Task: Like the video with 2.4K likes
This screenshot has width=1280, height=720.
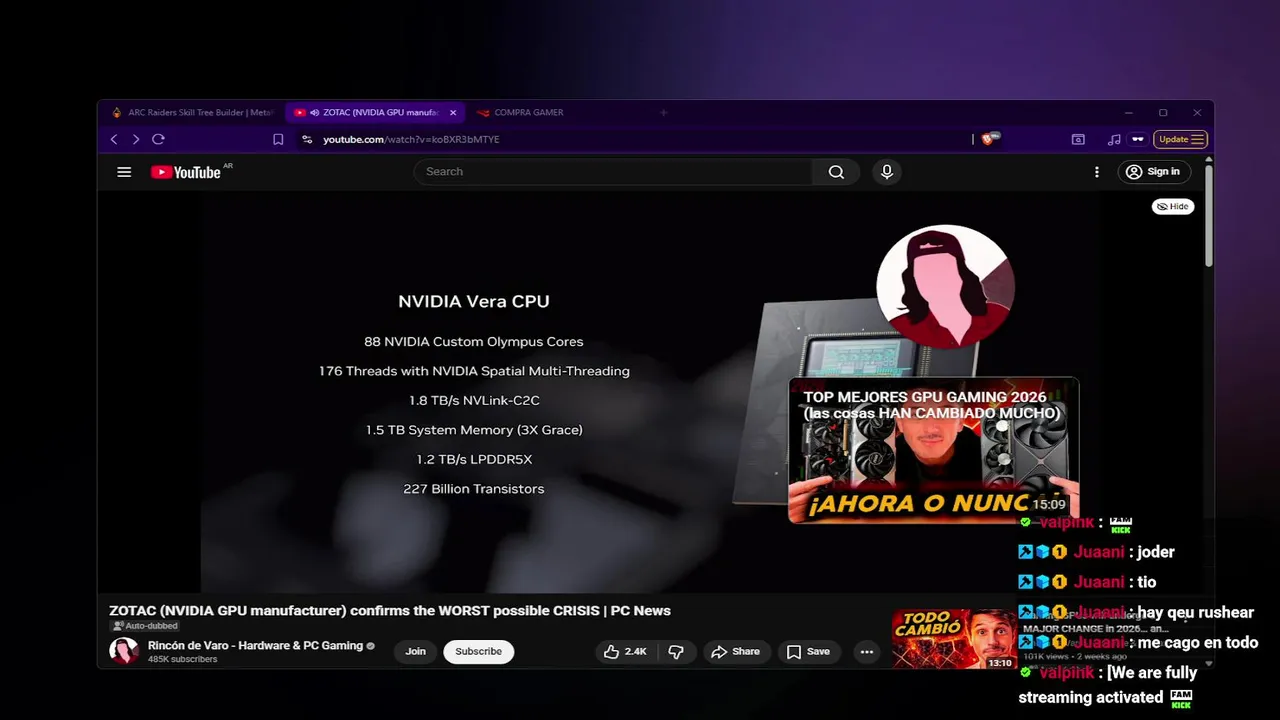Action: click(626, 652)
